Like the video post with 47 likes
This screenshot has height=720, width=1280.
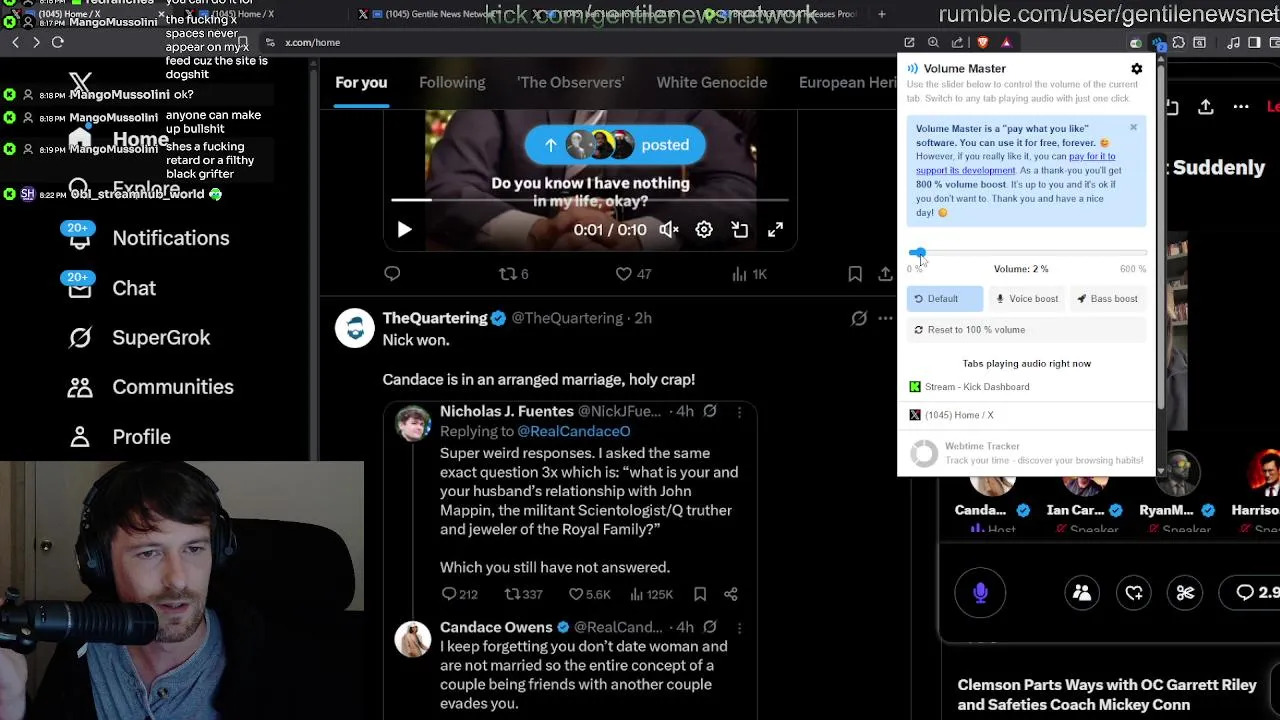click(633, 274)
